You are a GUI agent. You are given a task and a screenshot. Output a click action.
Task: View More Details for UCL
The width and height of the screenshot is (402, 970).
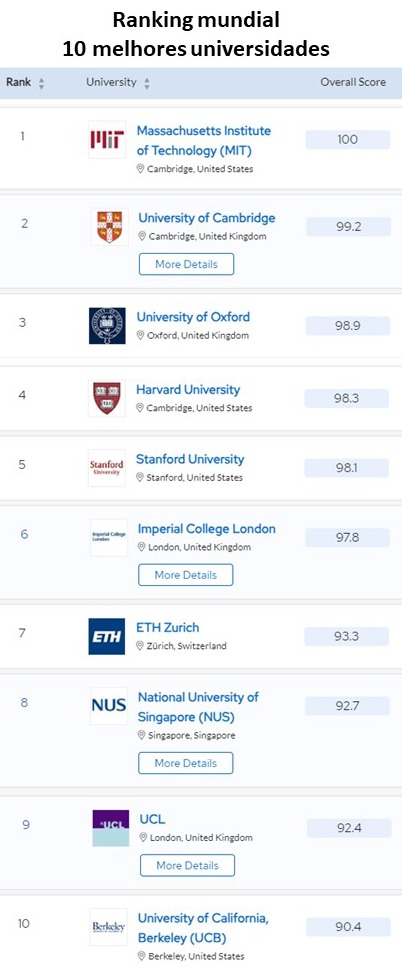[187, 865]
